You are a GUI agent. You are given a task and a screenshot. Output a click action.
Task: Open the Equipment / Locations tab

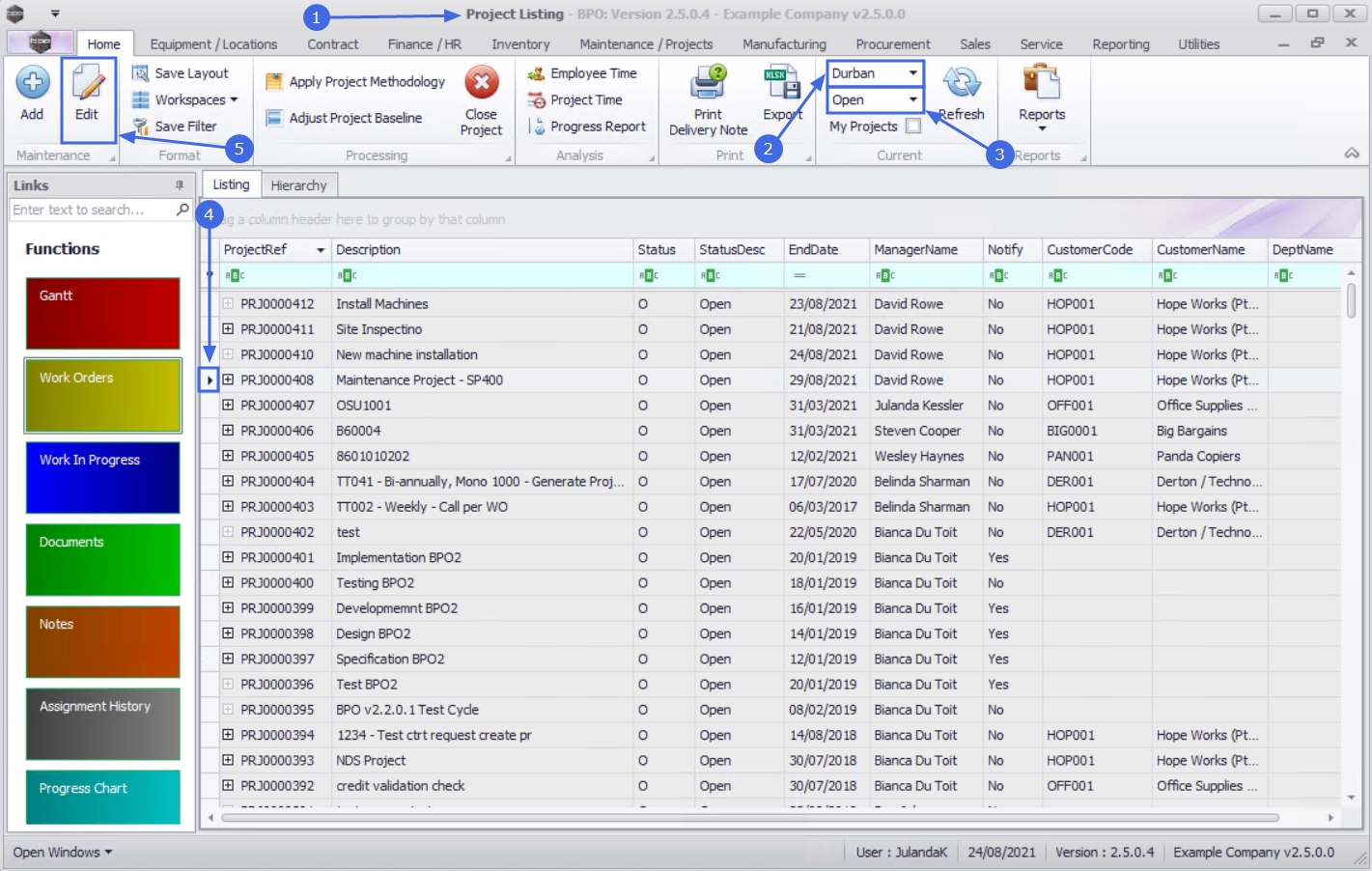[x=213, y=44]
